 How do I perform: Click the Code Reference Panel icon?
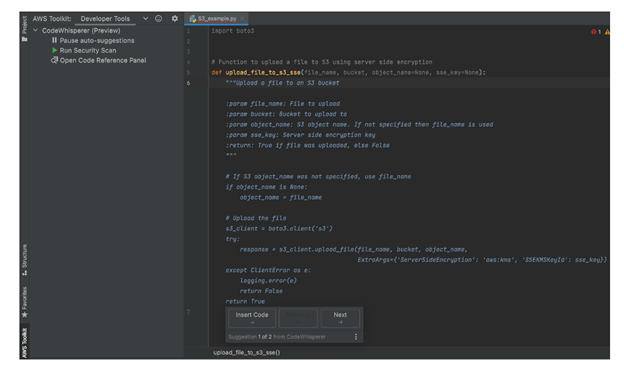(x=55, y=60)
